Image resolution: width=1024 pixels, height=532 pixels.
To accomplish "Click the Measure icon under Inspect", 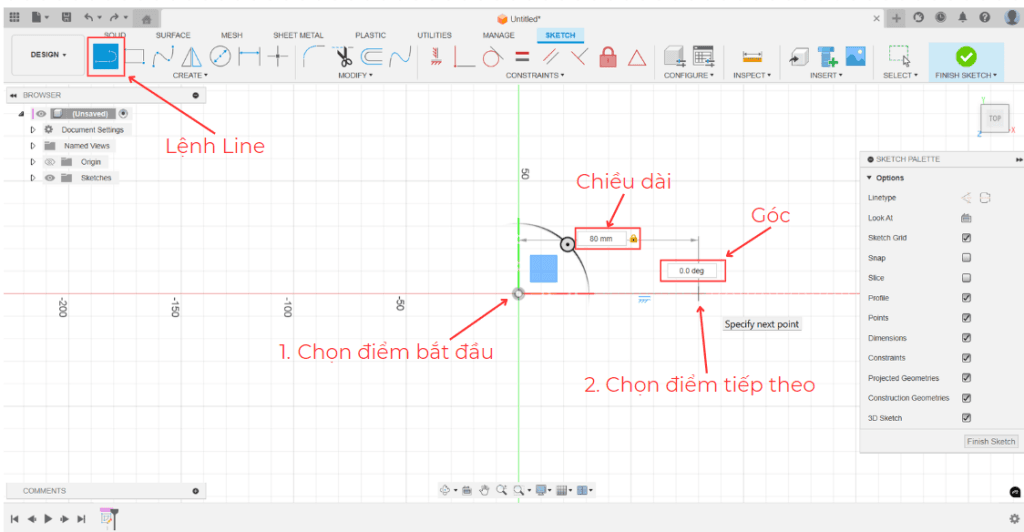I will (752, 57).
